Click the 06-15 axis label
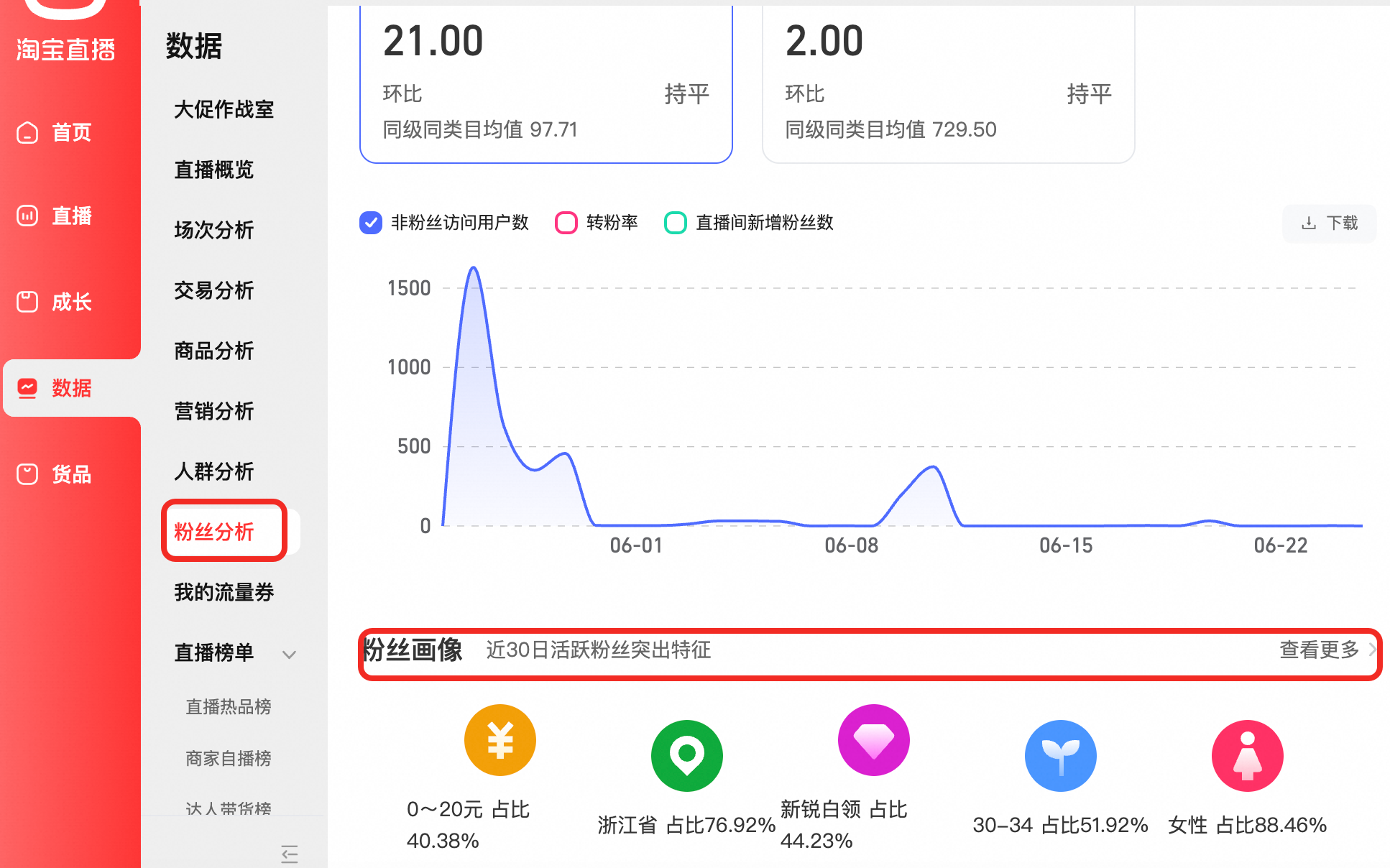Screen dimensions: 1390x868 click(x=1066, y=545)
